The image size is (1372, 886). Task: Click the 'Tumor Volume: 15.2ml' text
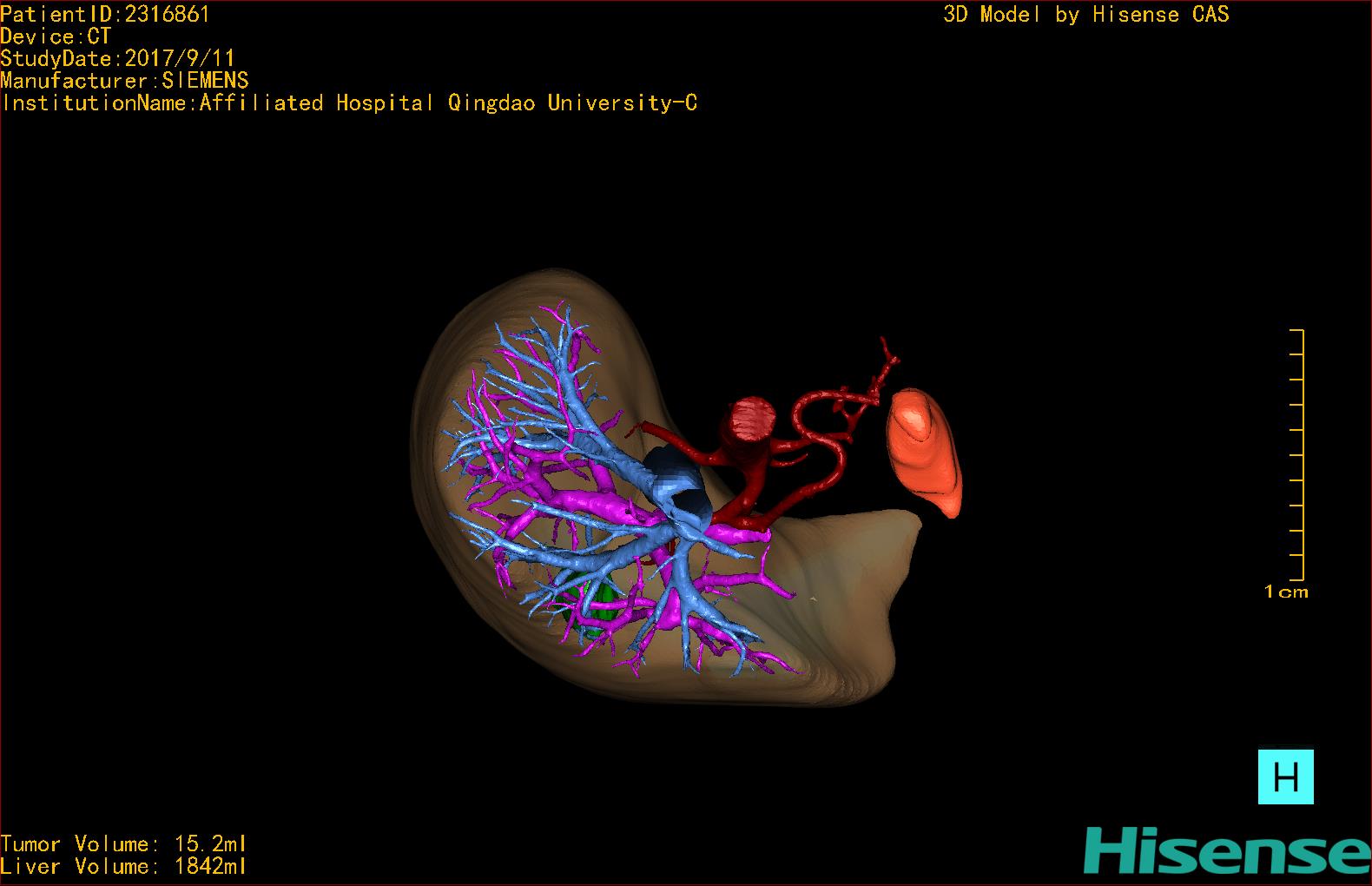pyautogui.click(x=123, y=844)
